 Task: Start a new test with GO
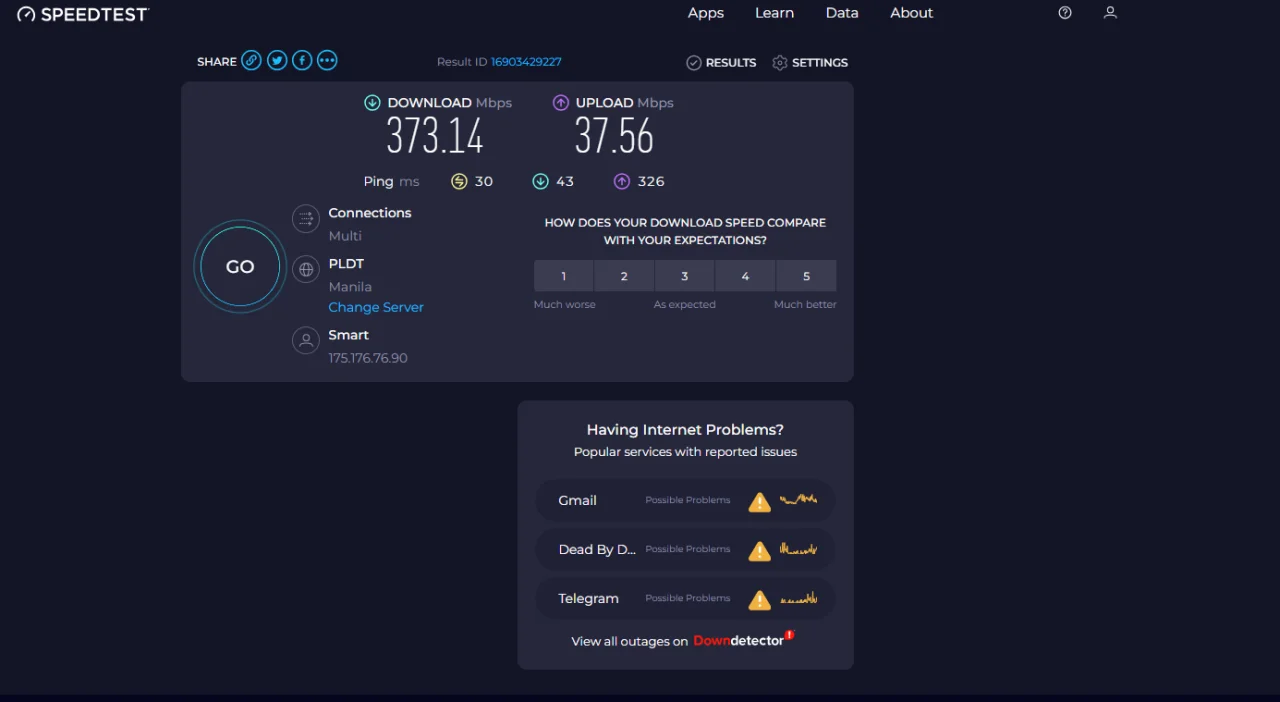(x=240, y=267)
